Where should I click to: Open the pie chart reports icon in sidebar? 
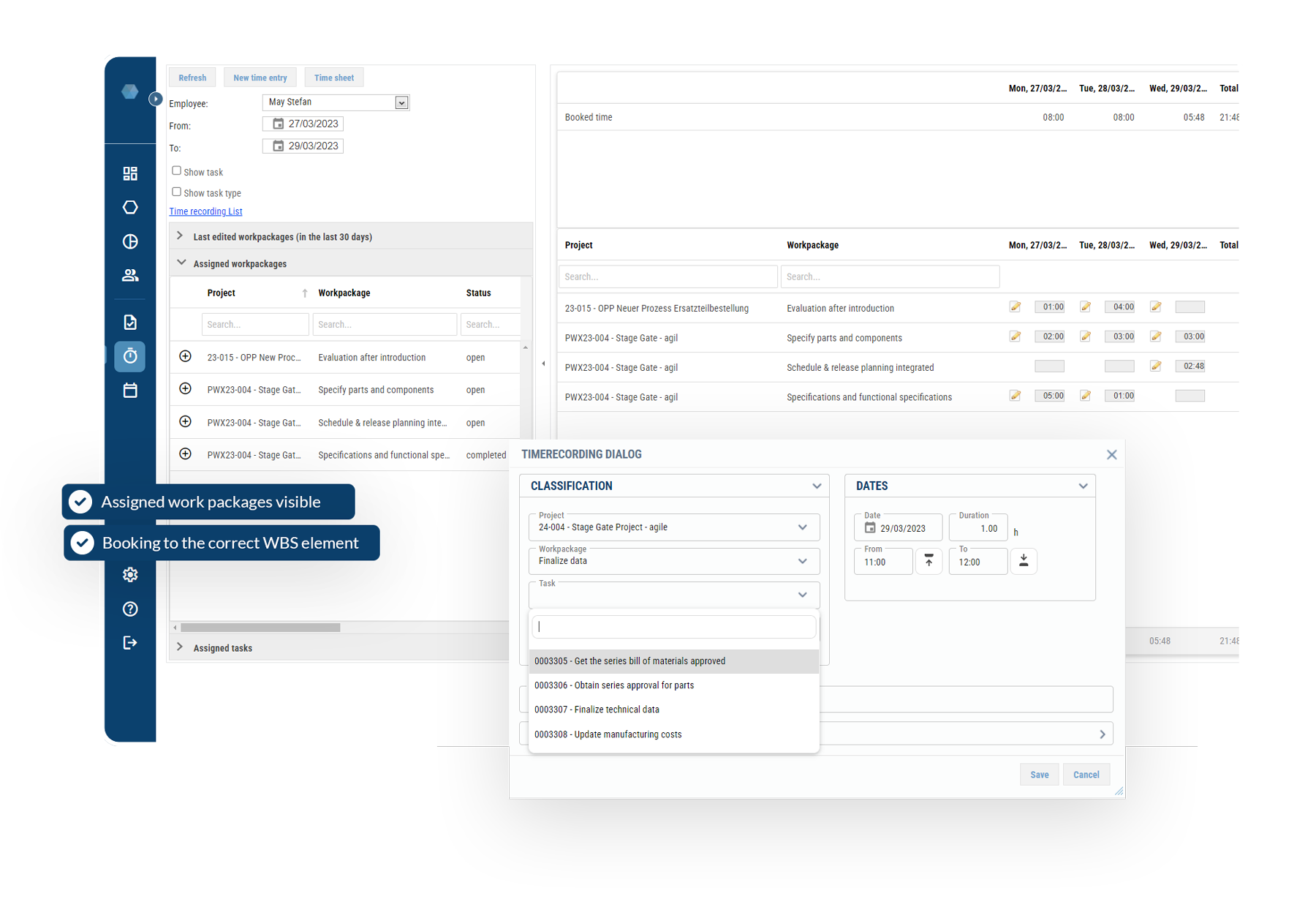[130, 241]
